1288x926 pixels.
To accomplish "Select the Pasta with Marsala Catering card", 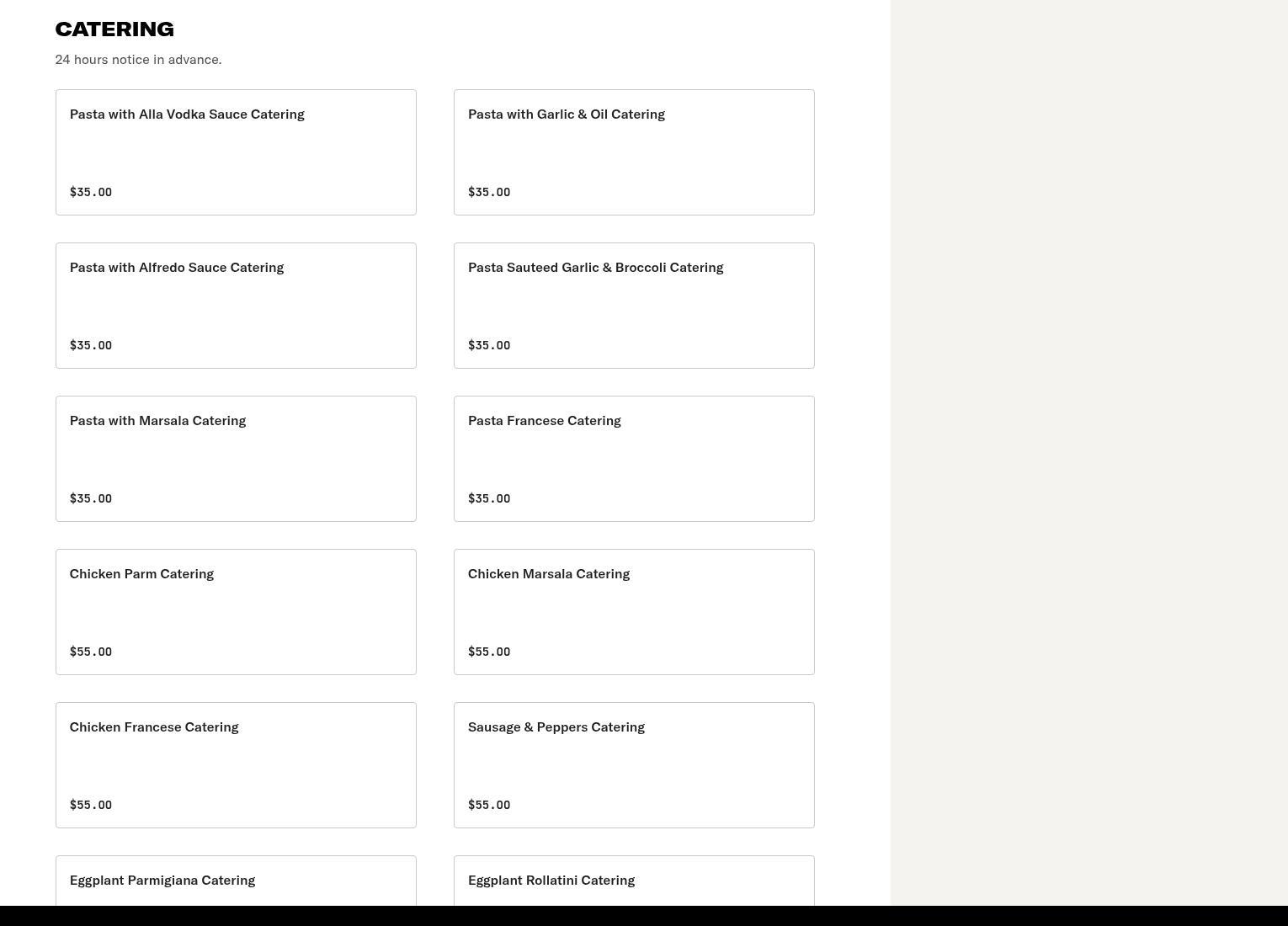I will (236, 459).
